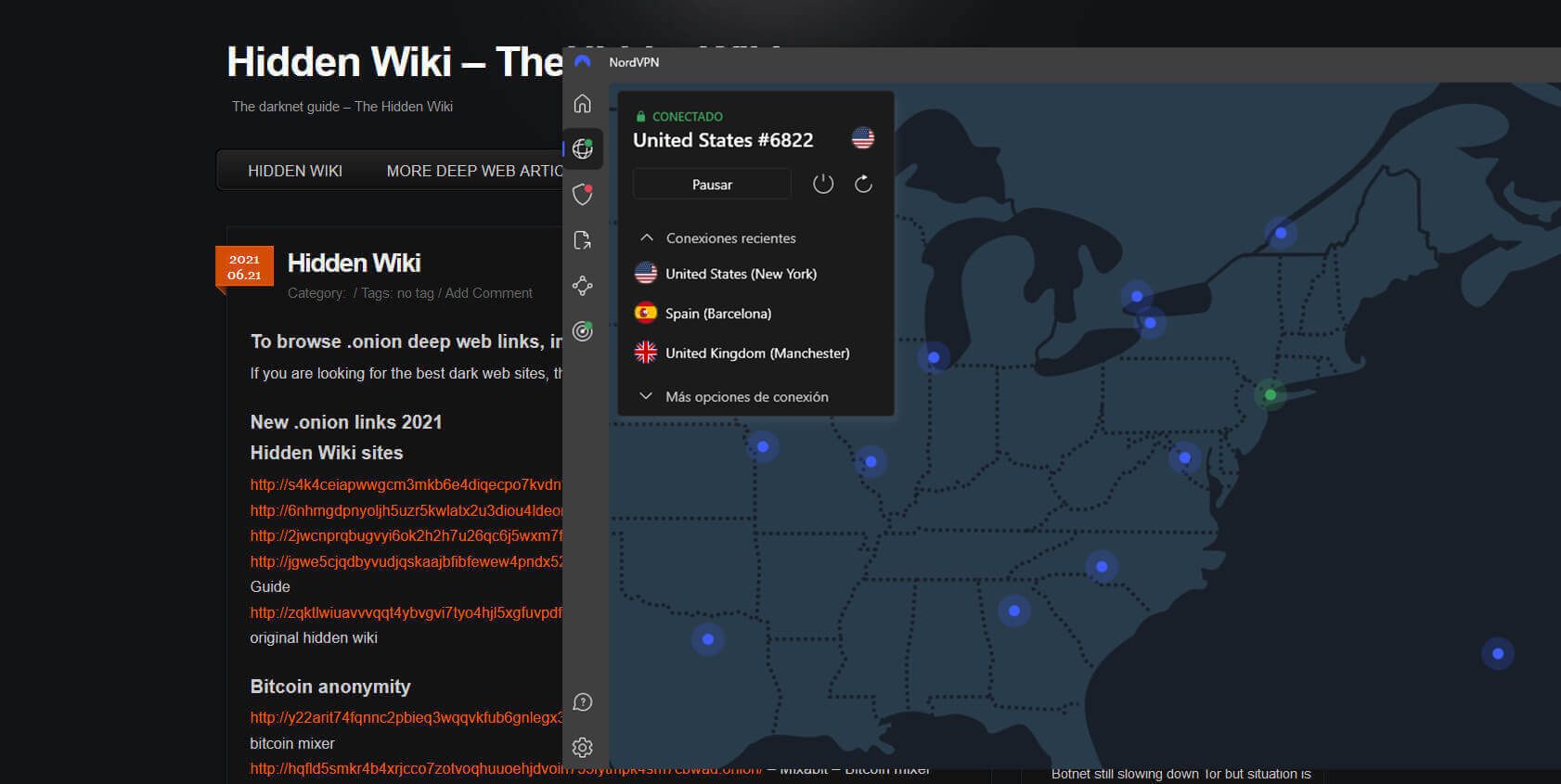Click the Hidden Wiki post title
This screenshot has height=784, width=1561.
pyautogui.click(x=355, y=263)
